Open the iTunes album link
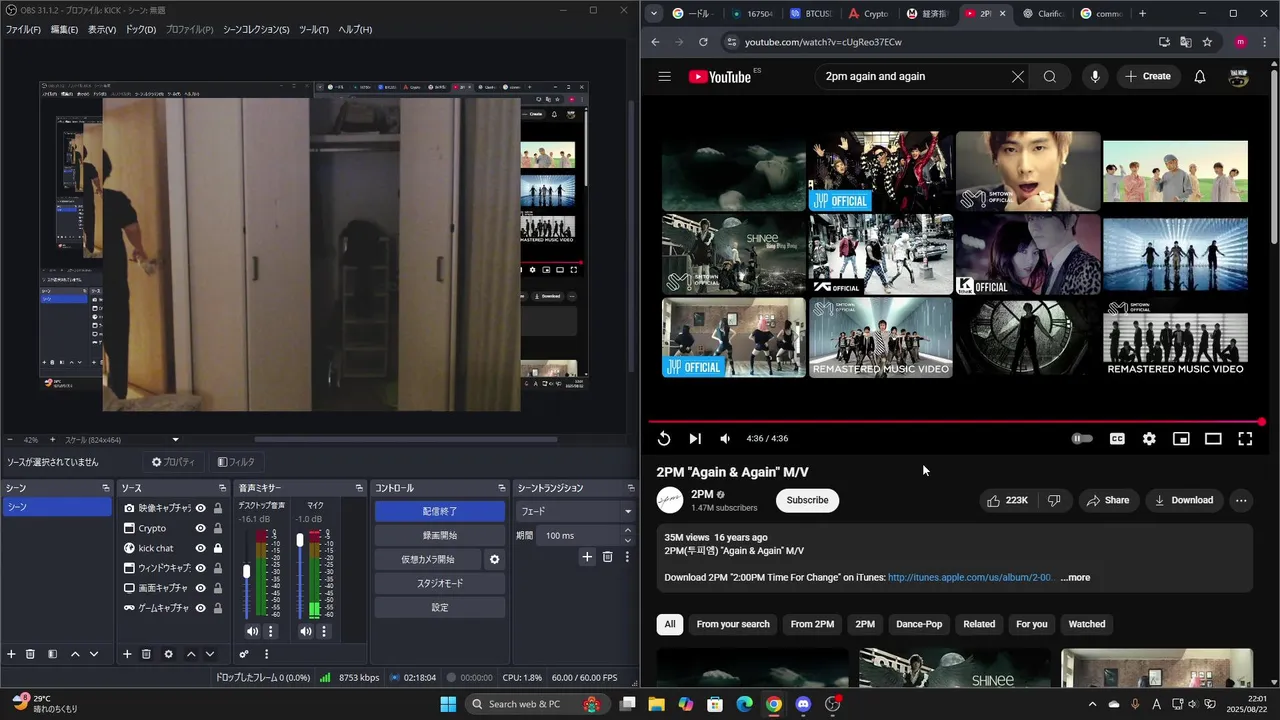 click(970, 577)
